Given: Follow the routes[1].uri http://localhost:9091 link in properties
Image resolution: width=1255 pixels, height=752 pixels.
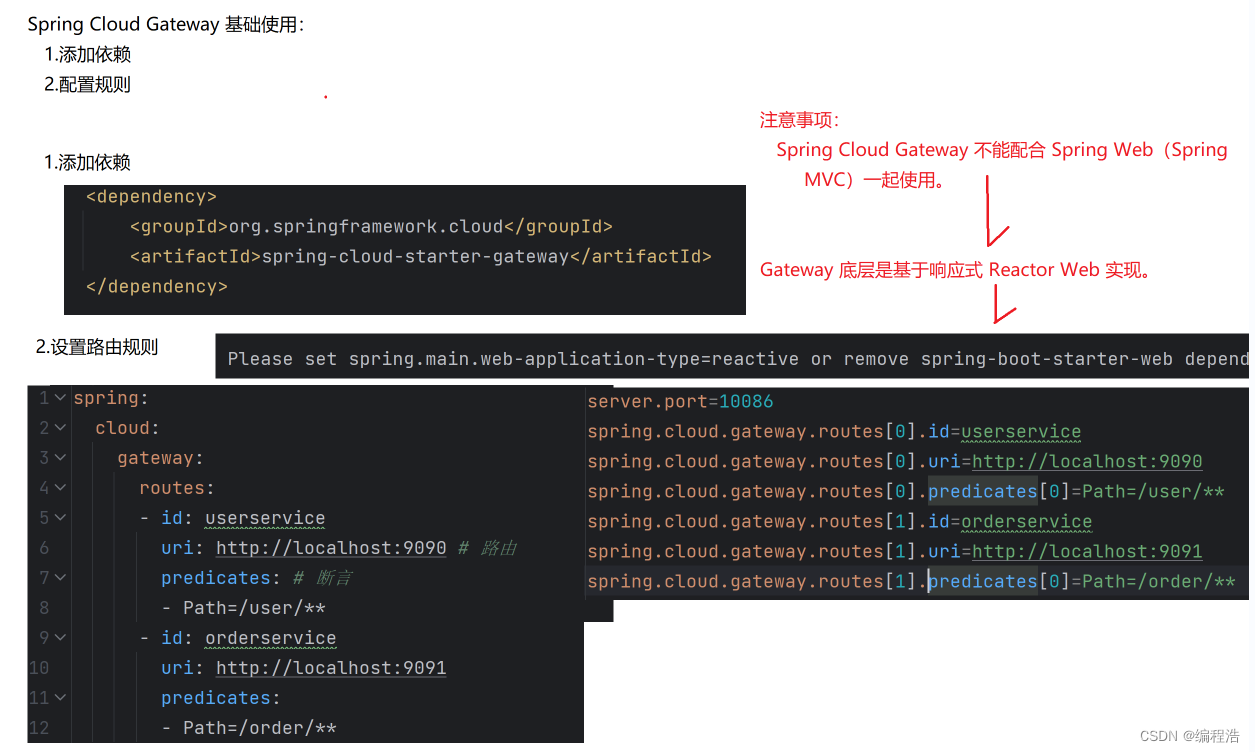Looking at the screenshot, I should point(1087,551).
